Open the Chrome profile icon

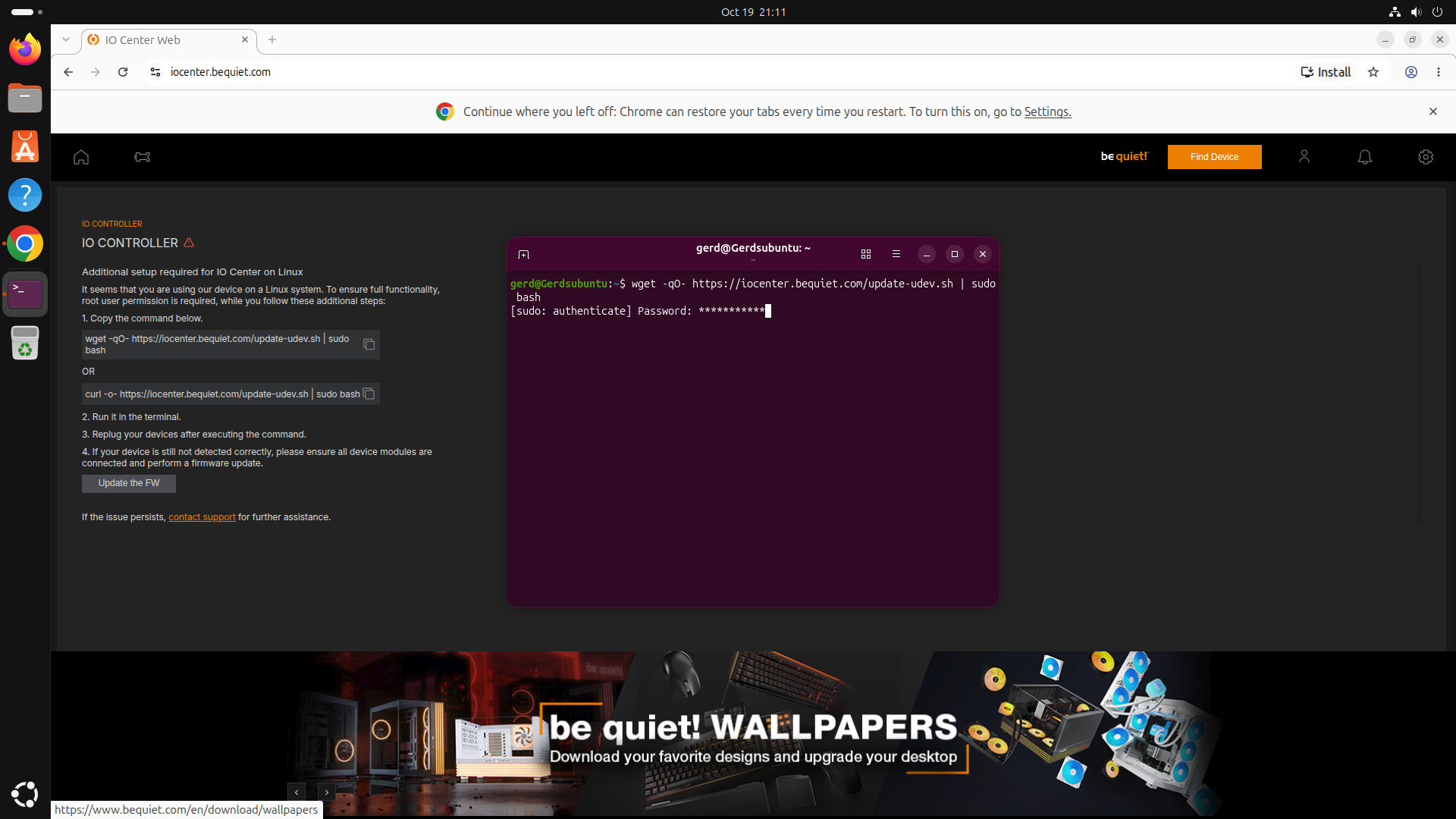[x=1411, y=72]
